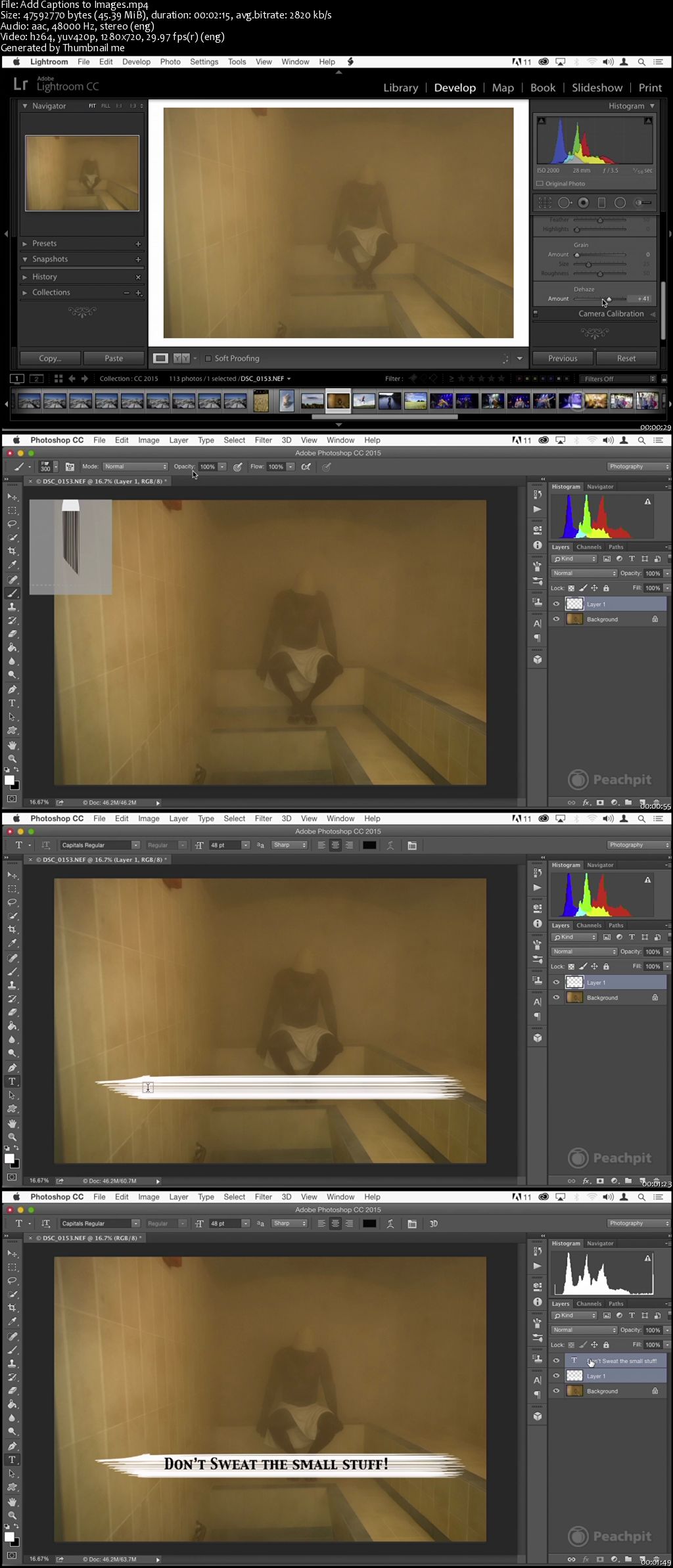Select Lightroom's Graduated Filter tool
This screenshot has height=1568, width=673.
coord(601,202)
